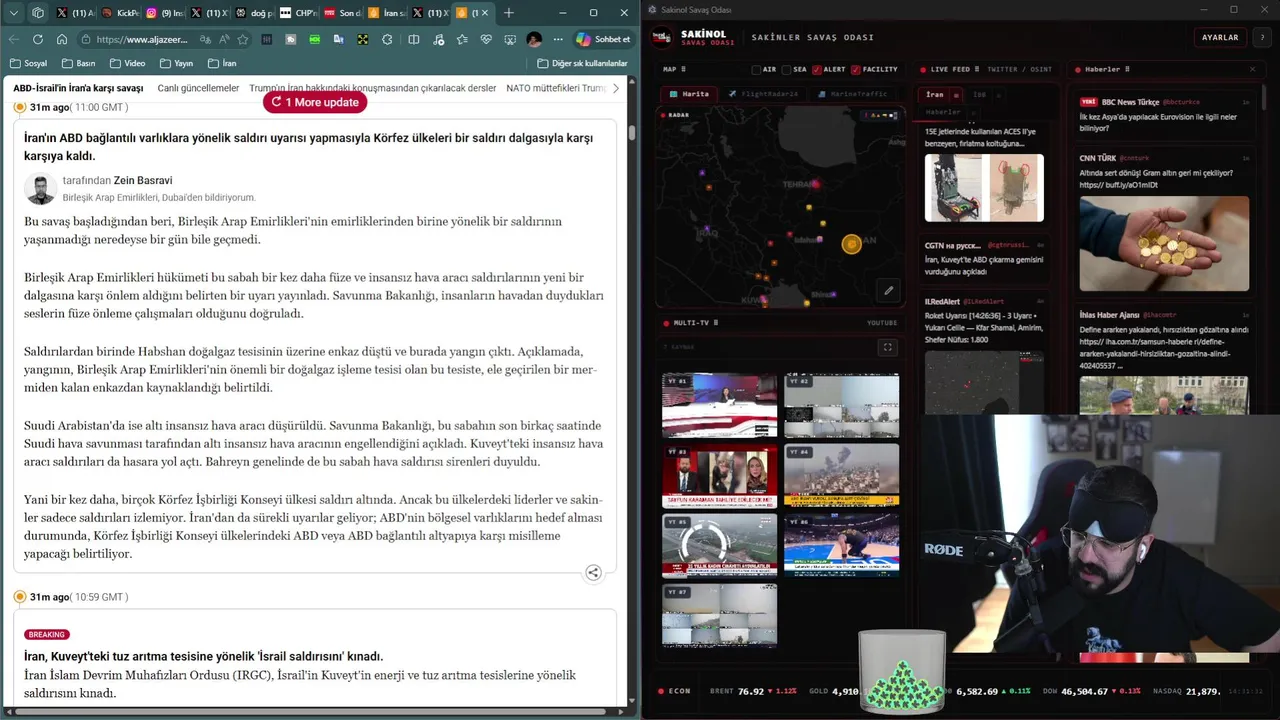This screenshot has height=720, width=1280.
Task: Open Trump'ın İran konuşması dersleri link
Action: point(373,88)
